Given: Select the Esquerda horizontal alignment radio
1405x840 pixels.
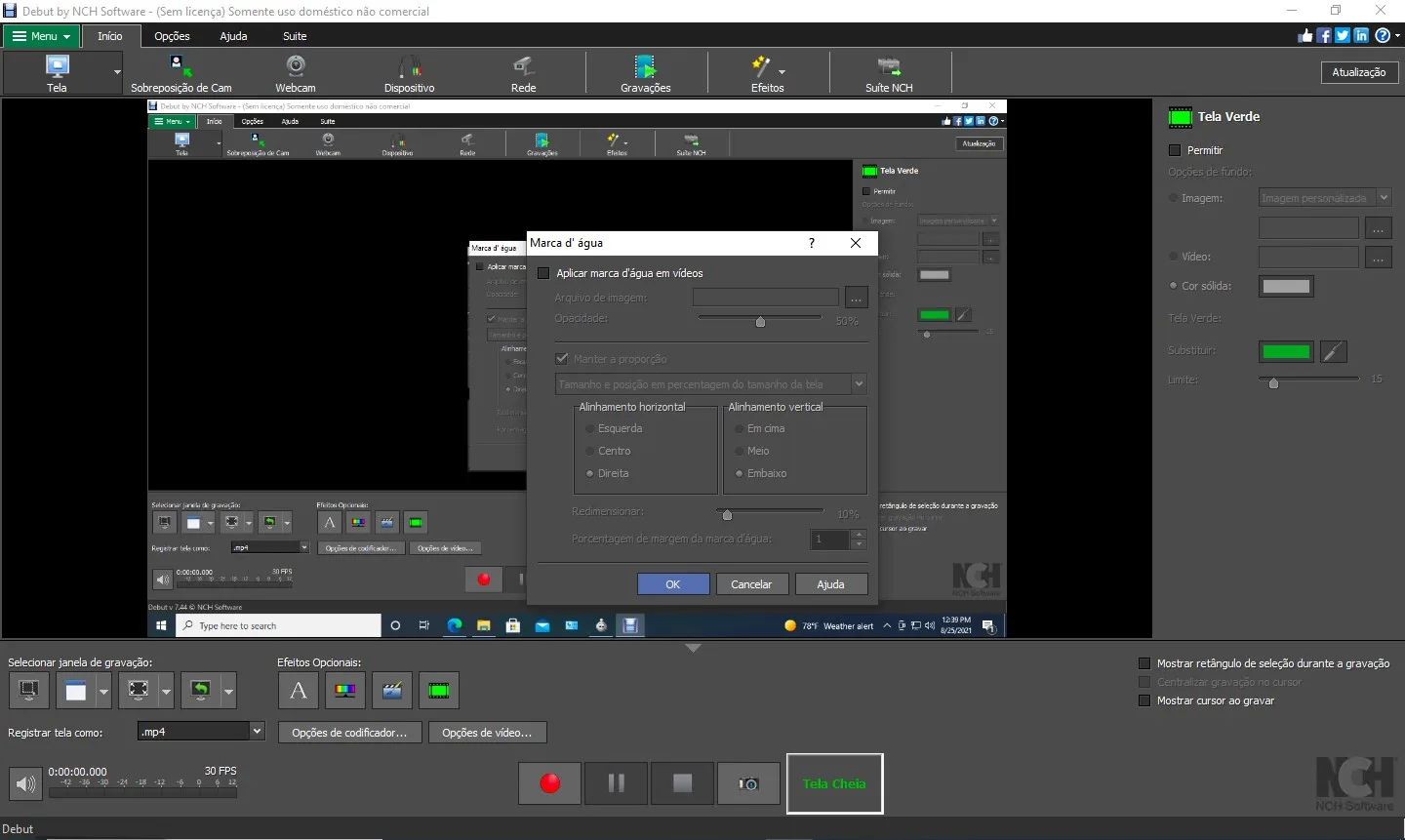Looking at the screenshot, I should (589, 428).
